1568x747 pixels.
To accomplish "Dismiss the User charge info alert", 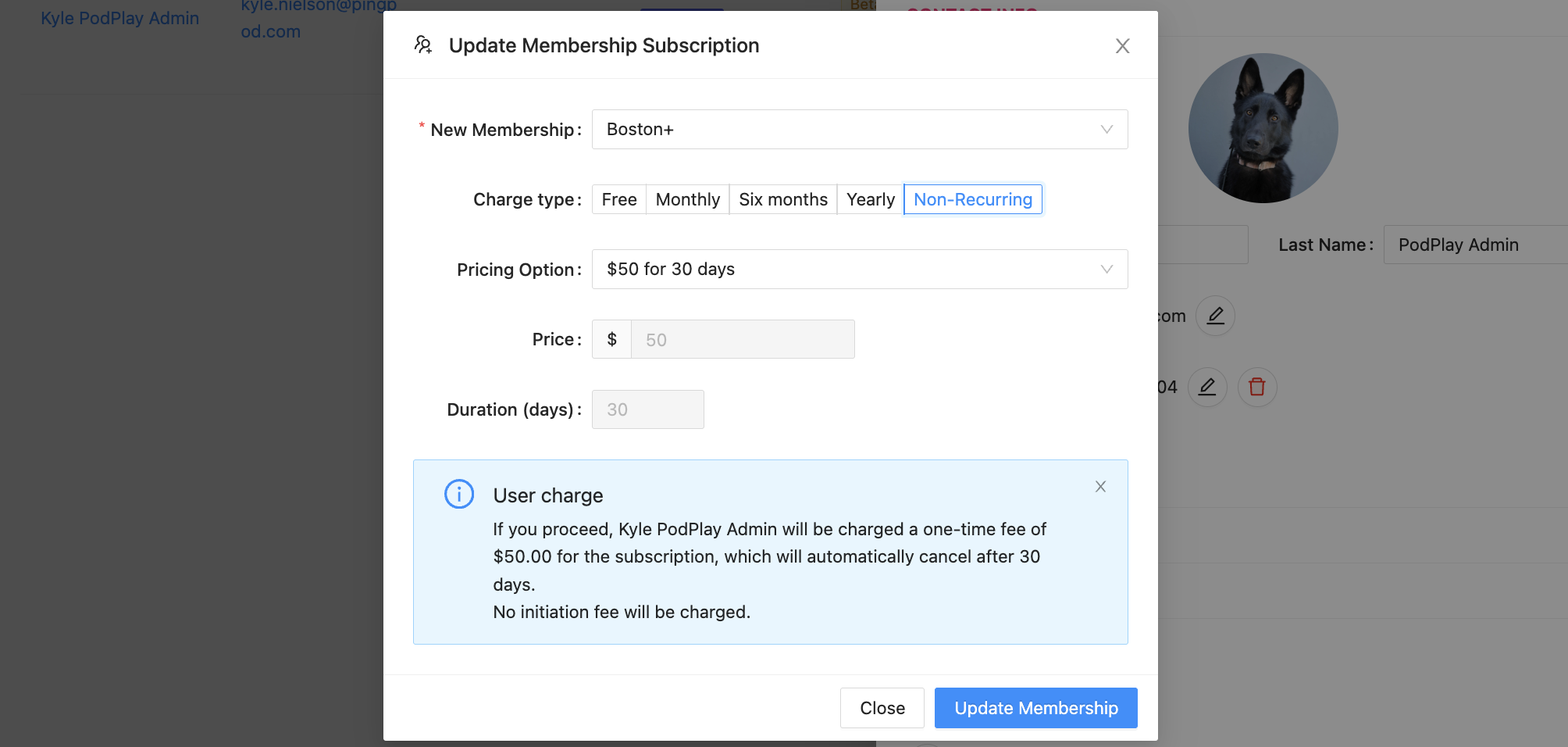I will (1100, 487).
